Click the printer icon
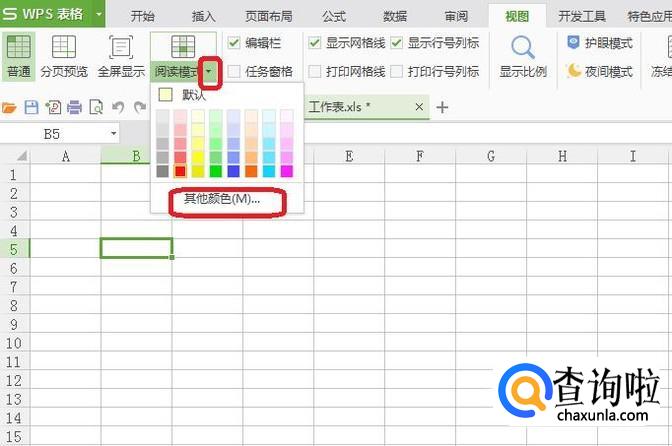 point(74,107)
